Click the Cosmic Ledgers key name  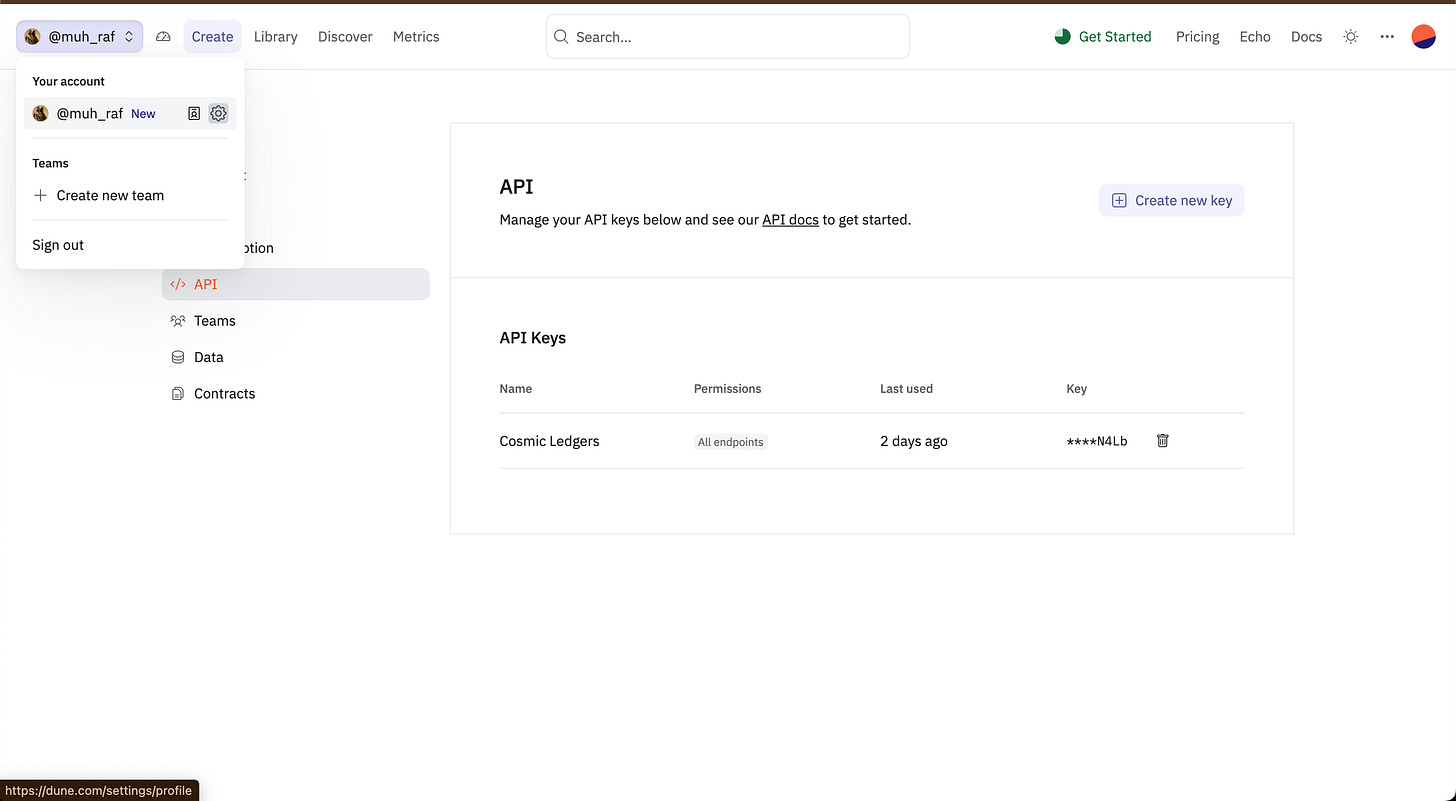549,441
